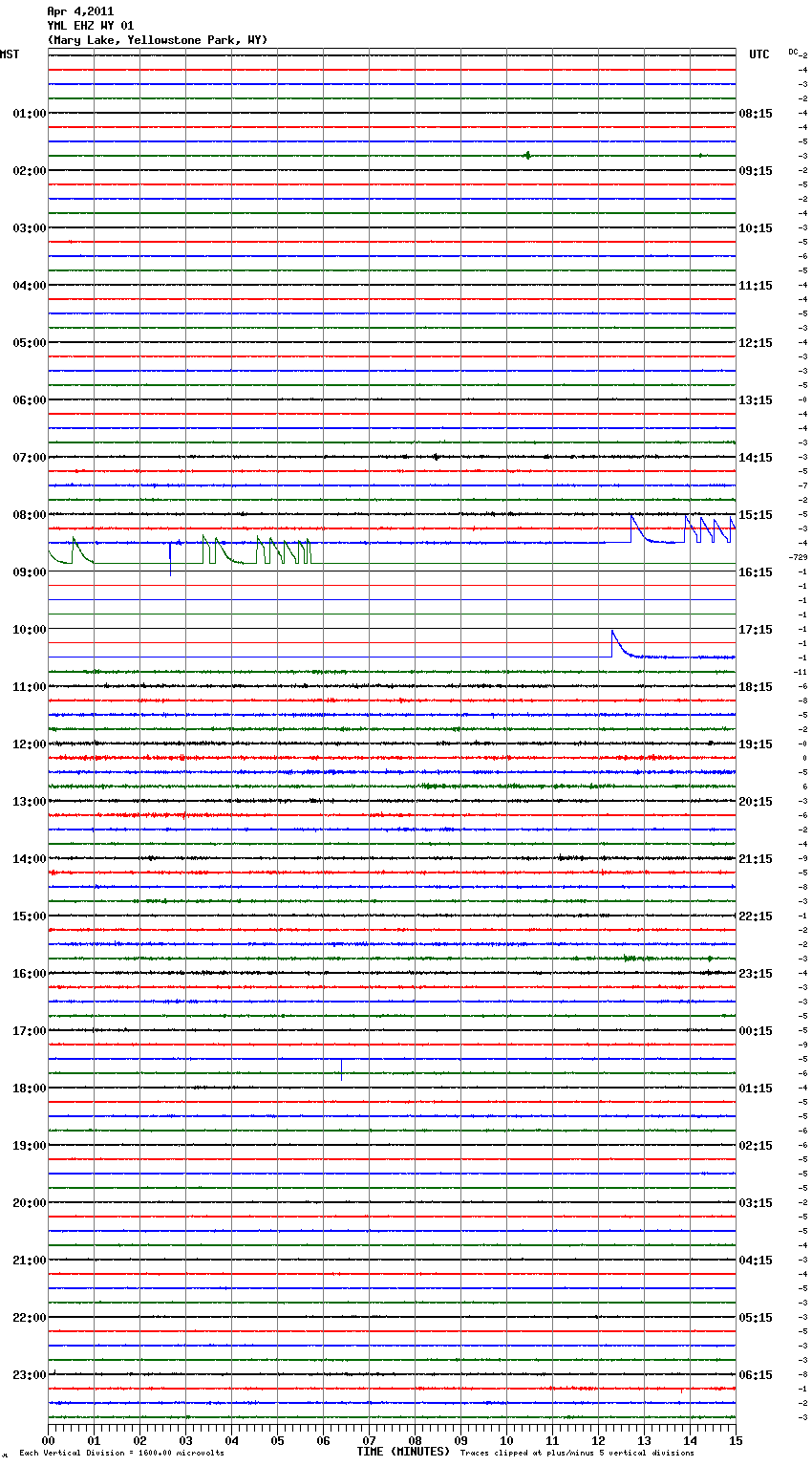Click the UTC time label '16:15'
Viewport: 812px width, 1466px height.
(756, 572)
